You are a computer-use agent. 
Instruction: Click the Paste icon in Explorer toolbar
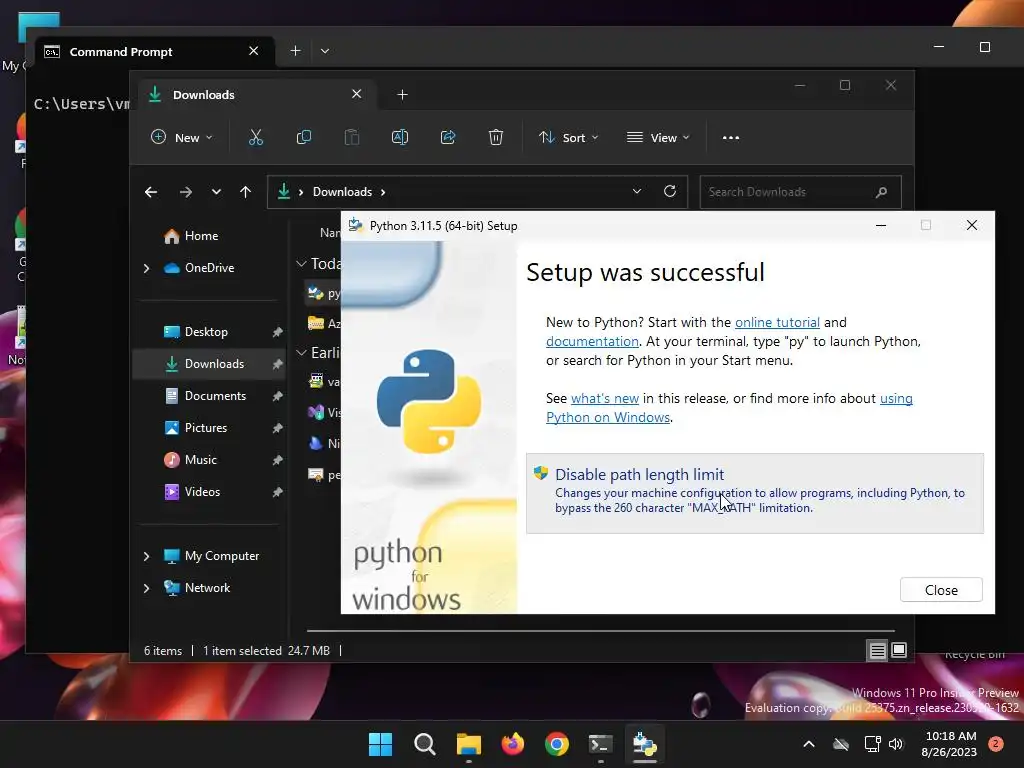pyautogui.click(x=351, y=137)
